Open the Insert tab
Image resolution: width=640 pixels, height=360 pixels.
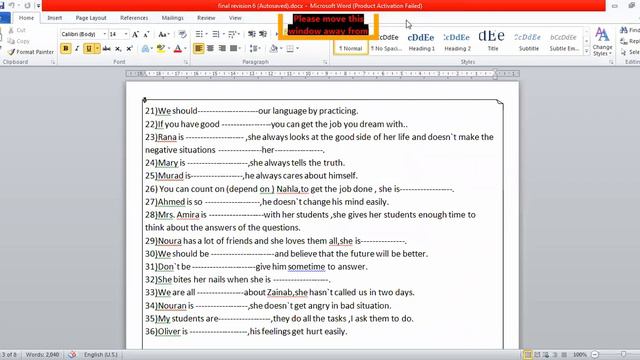pos(55,18)
